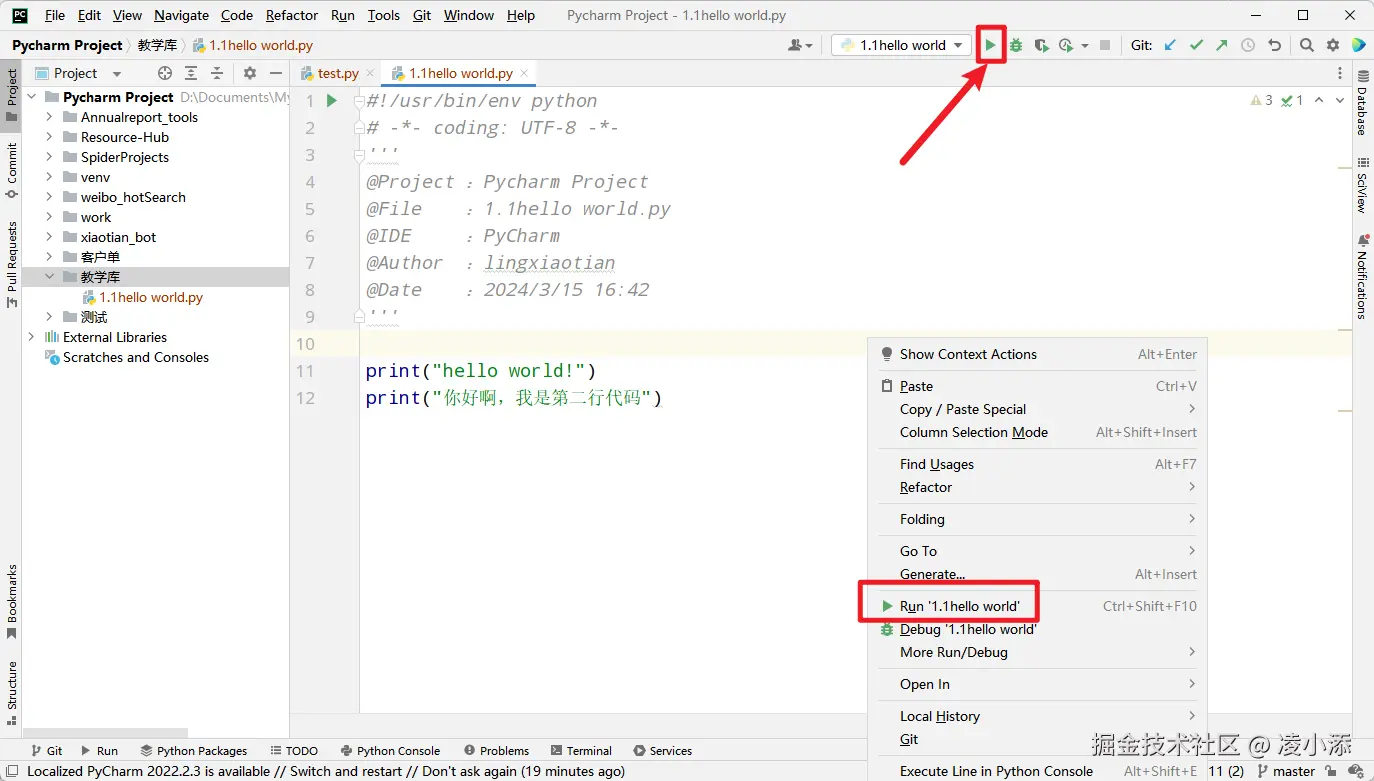Open editor tabs options three-dot menu
1374x781 pixels.
tap(1340, 73)
